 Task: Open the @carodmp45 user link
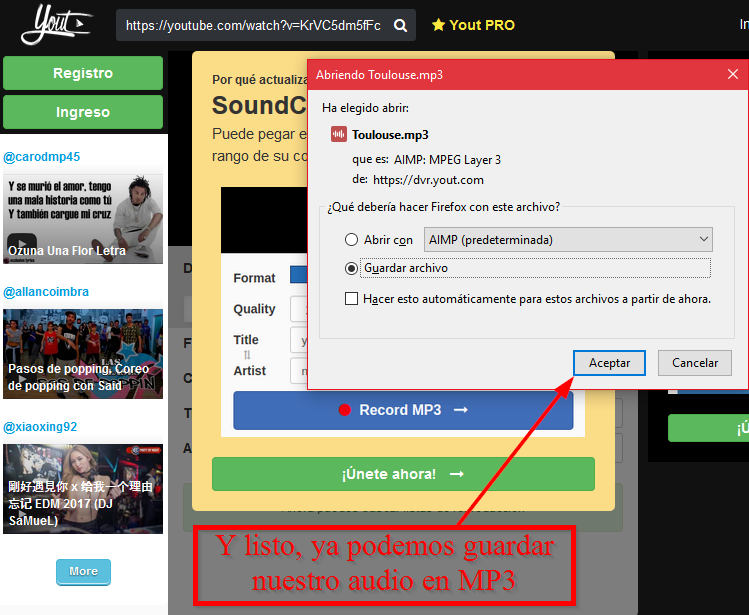(42, 157)
